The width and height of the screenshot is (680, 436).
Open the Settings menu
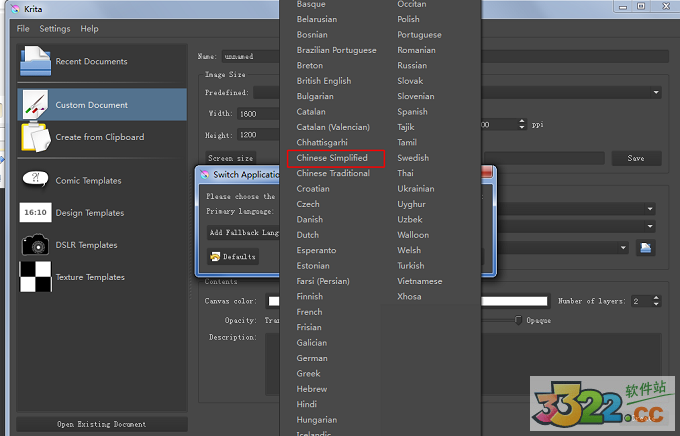(55, 29)
